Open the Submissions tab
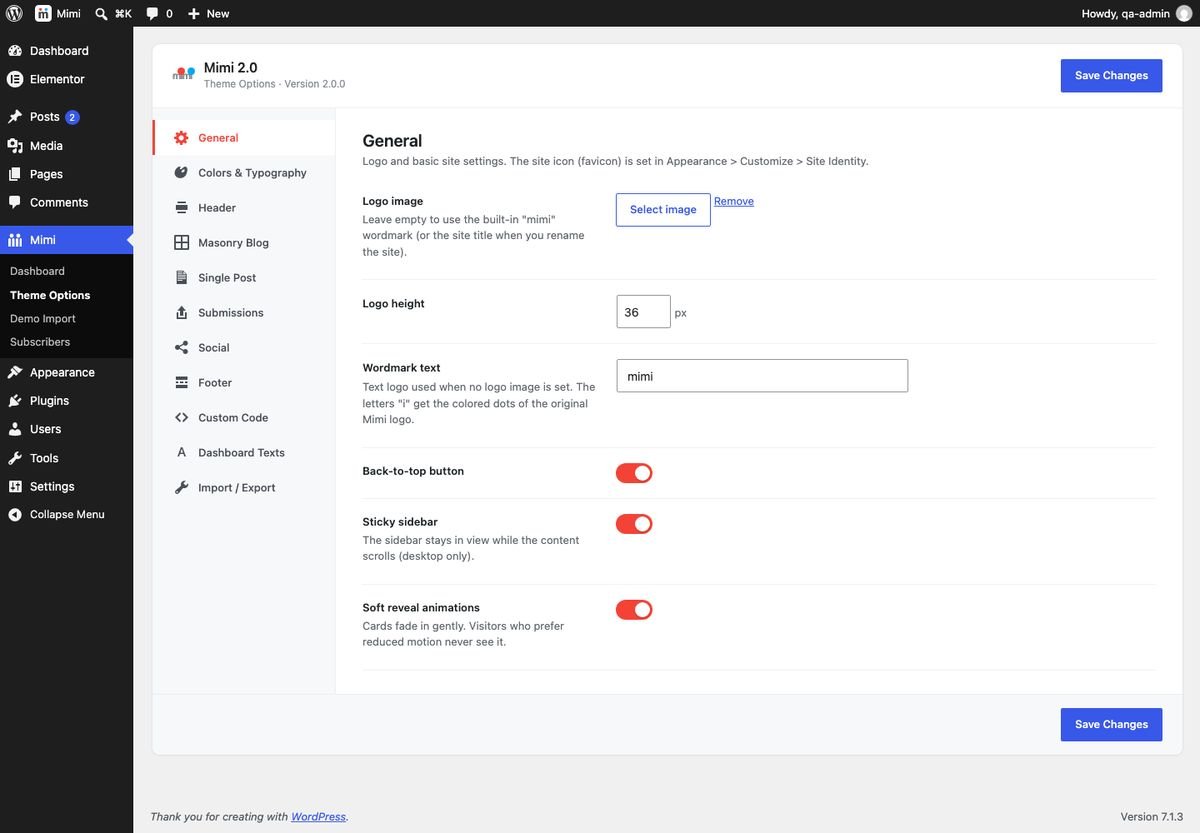This screenshot has width=1200, height=833. (x=244, y=313)
